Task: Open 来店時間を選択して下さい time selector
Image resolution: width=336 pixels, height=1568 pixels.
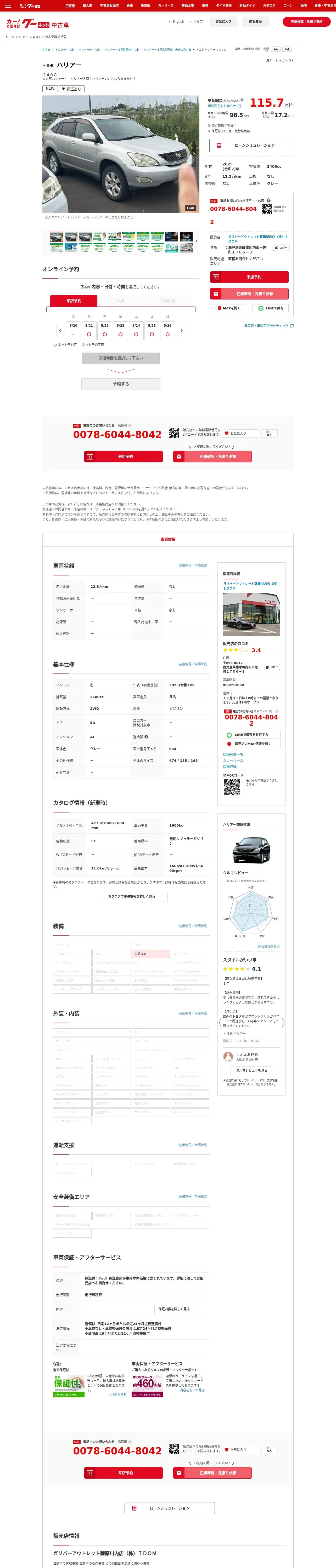Action: tap(121, 358)
